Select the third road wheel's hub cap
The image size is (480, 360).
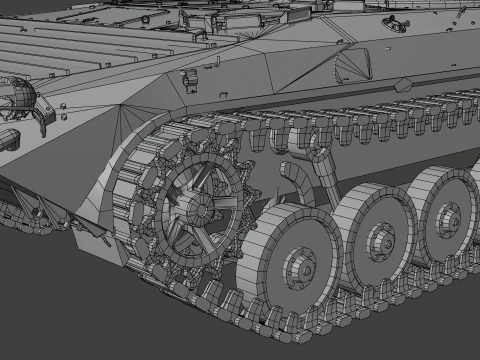click(x=450, y=220)
